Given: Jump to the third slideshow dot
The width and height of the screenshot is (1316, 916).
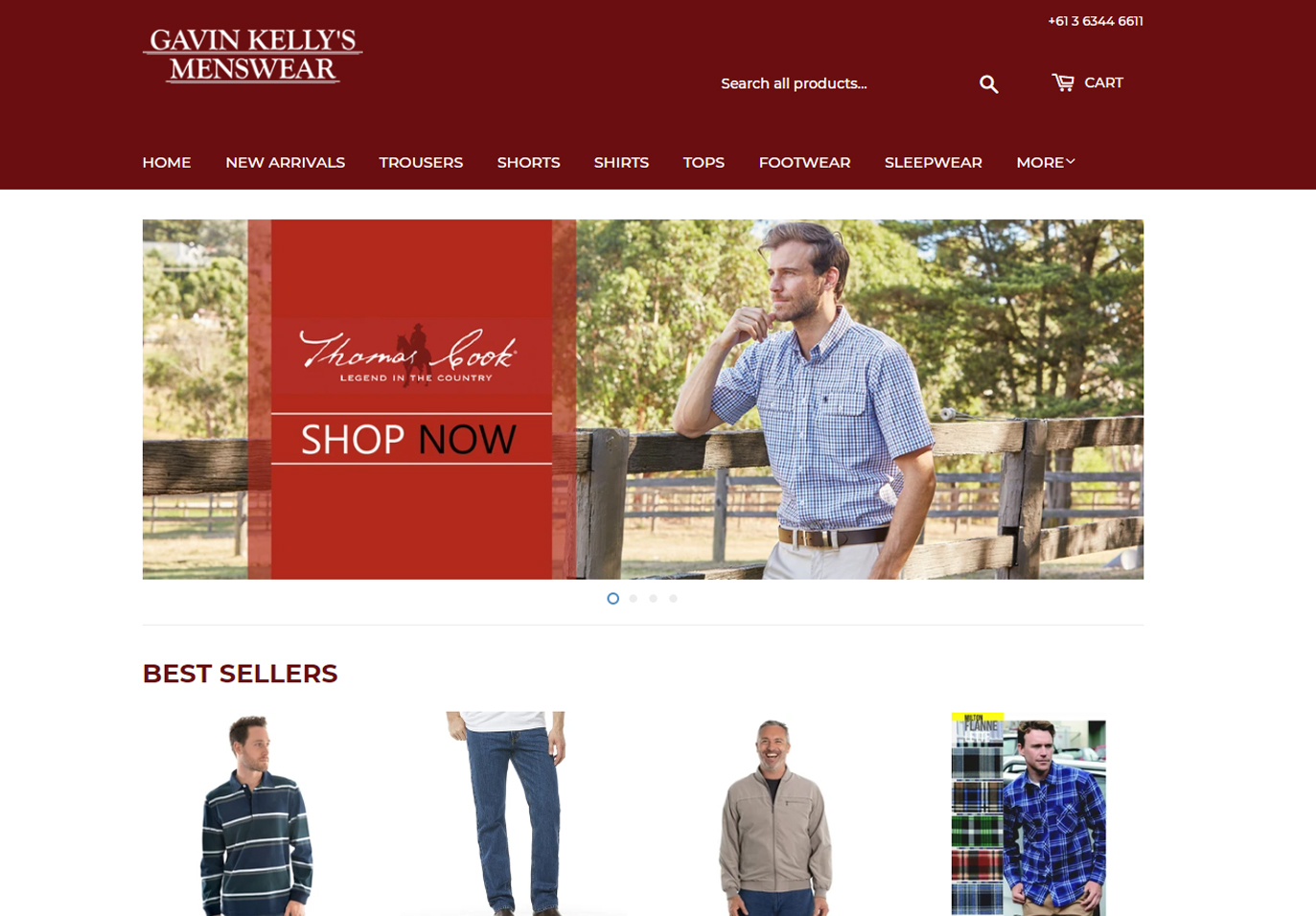Looking at the screenshot, I should pyautogui.click(x=653, y=598).
